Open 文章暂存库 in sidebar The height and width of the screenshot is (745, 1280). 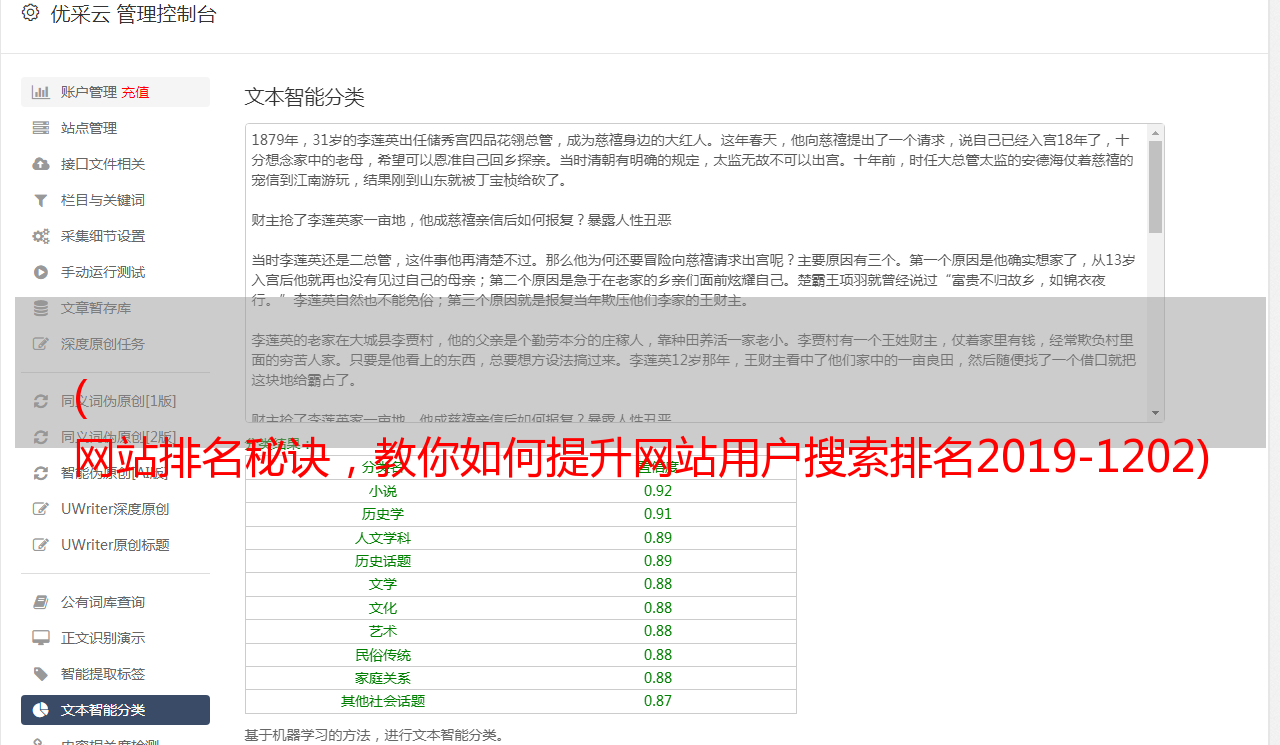point(115,308)
